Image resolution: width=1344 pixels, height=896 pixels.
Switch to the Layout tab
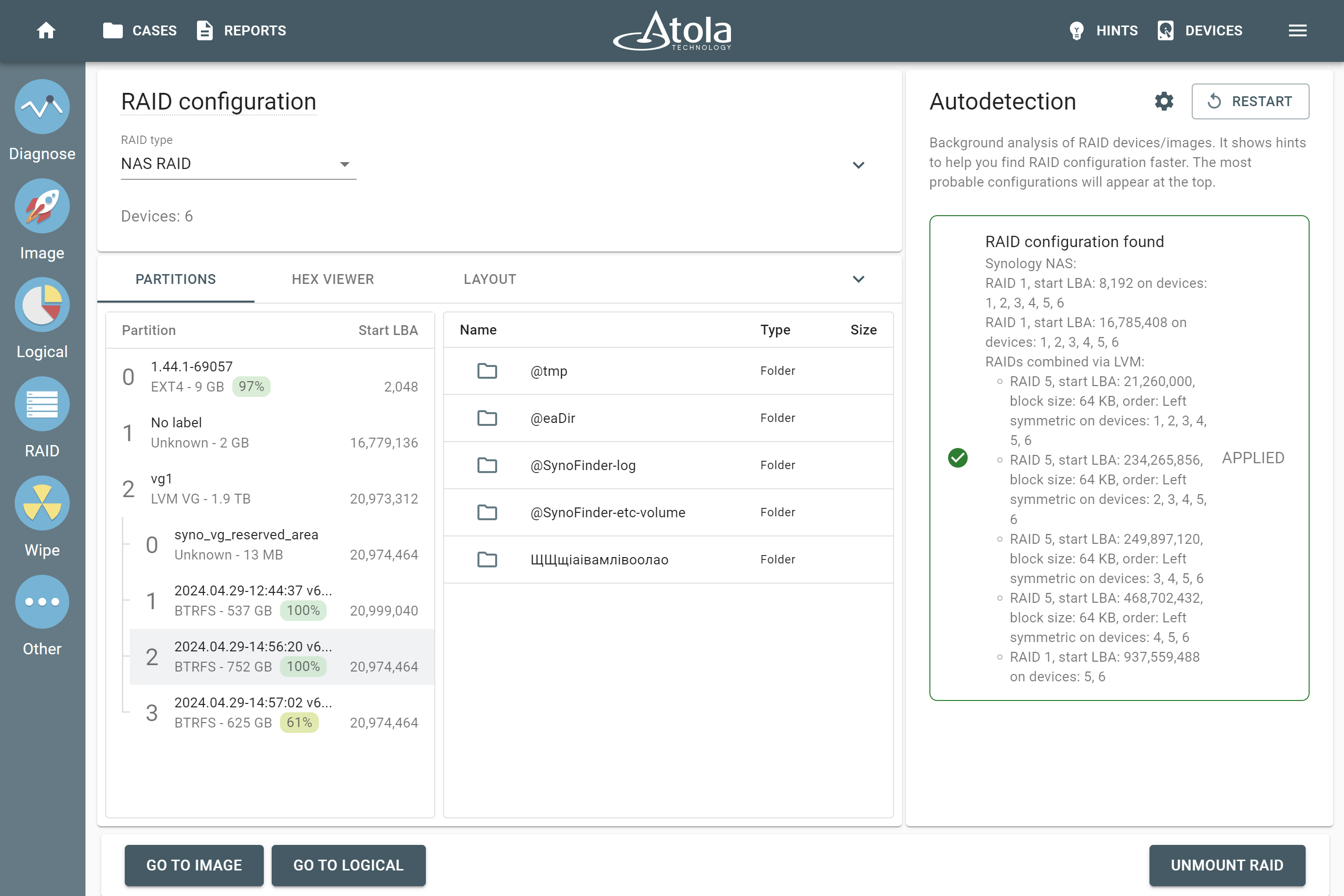point(490,279)
